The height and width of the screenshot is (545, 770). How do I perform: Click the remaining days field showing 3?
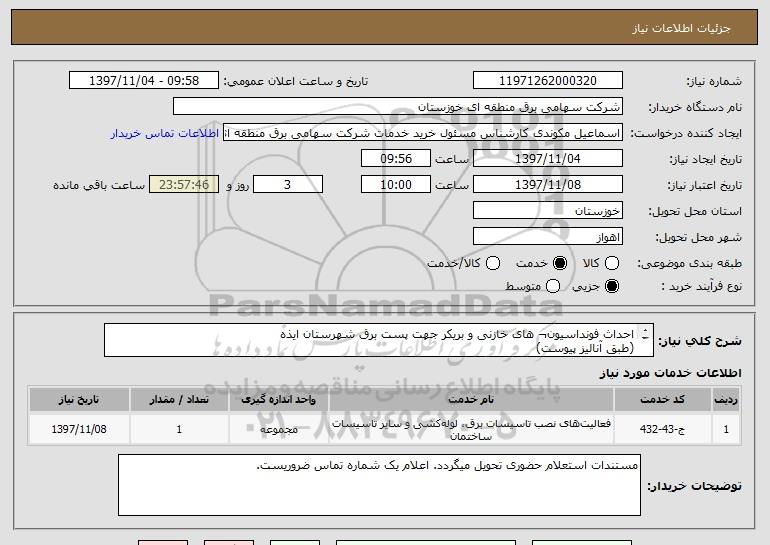(288, 185)
